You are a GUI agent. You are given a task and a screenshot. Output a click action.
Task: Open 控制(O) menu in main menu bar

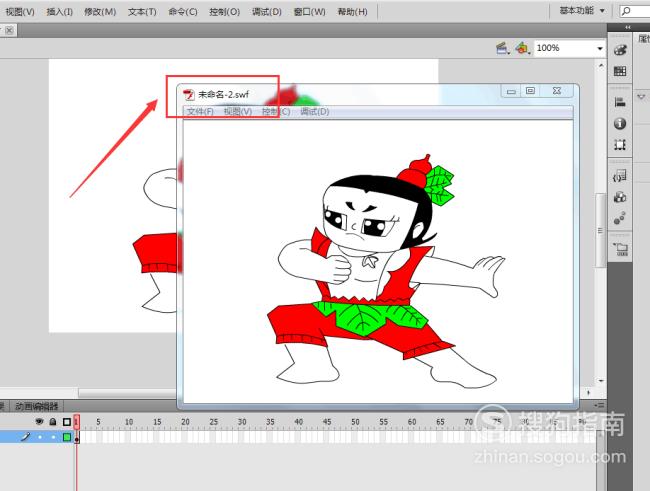224,12
